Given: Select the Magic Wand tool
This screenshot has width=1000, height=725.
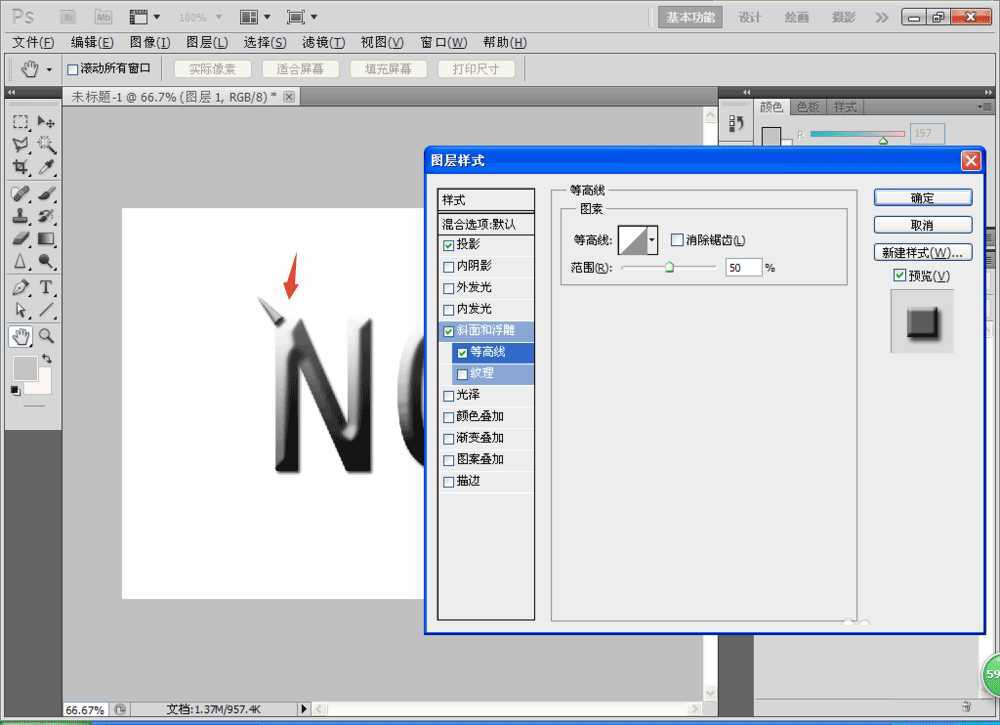Looking at the screenshot, I should pos(46,143).
